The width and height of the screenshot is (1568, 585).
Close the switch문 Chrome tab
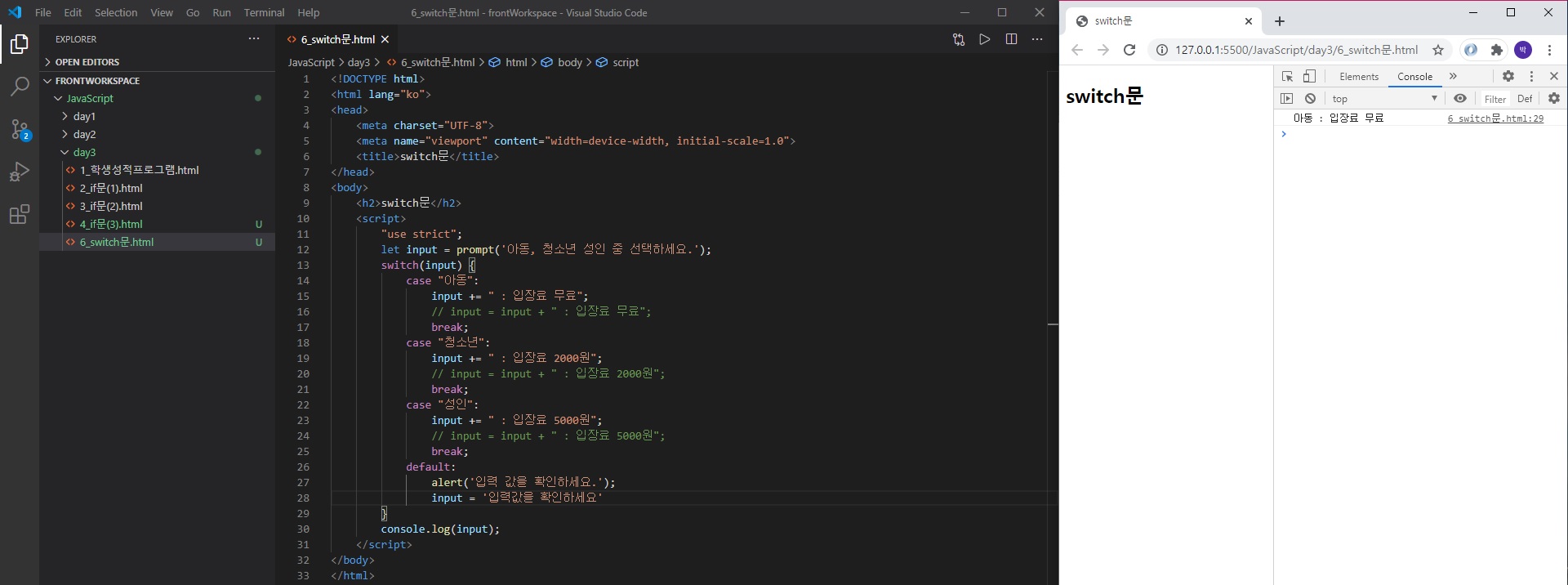click(x=1249, y=21)
